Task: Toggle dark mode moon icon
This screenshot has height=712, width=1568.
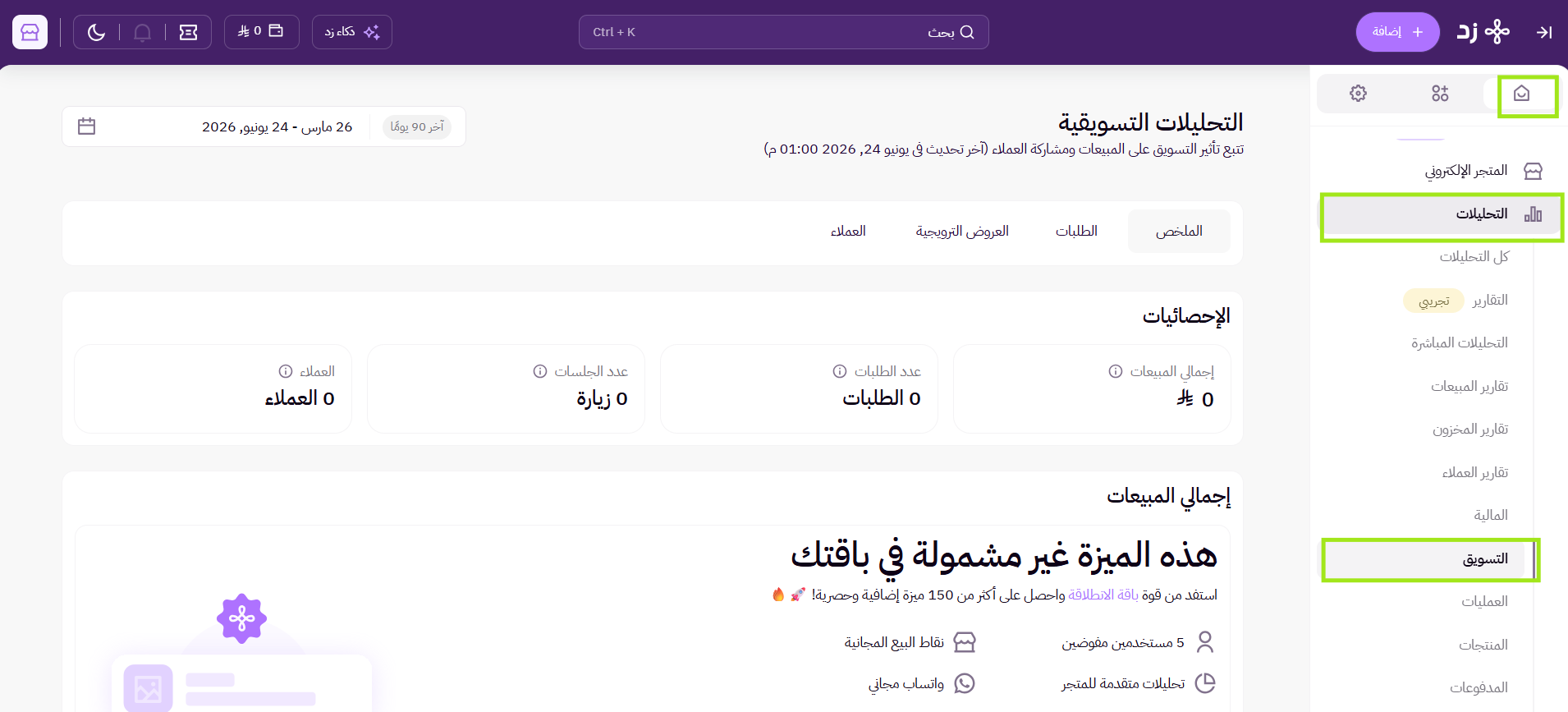Action: [x=96, y=32]
